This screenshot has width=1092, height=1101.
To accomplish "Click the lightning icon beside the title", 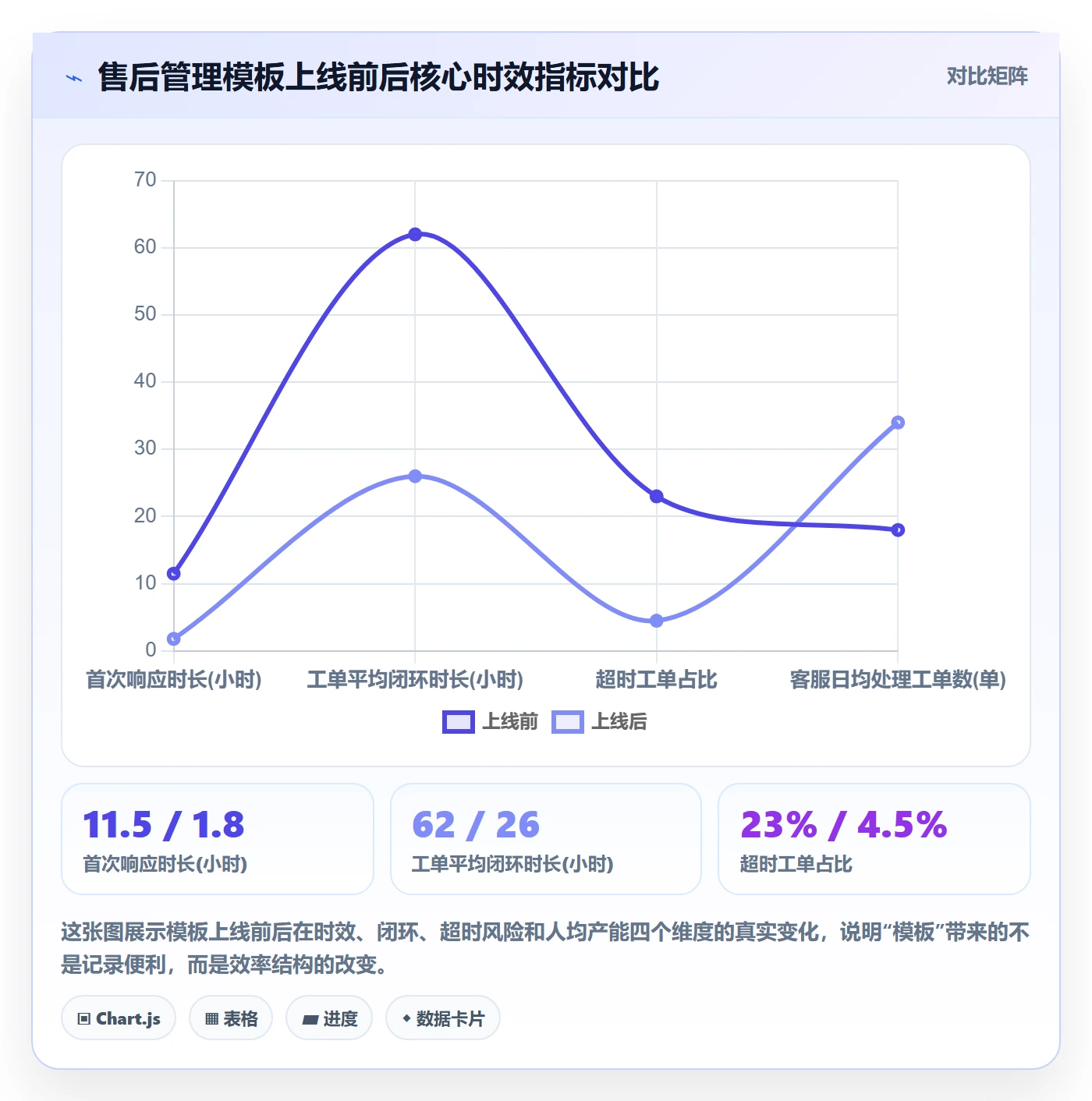I will tap(74, 78).
